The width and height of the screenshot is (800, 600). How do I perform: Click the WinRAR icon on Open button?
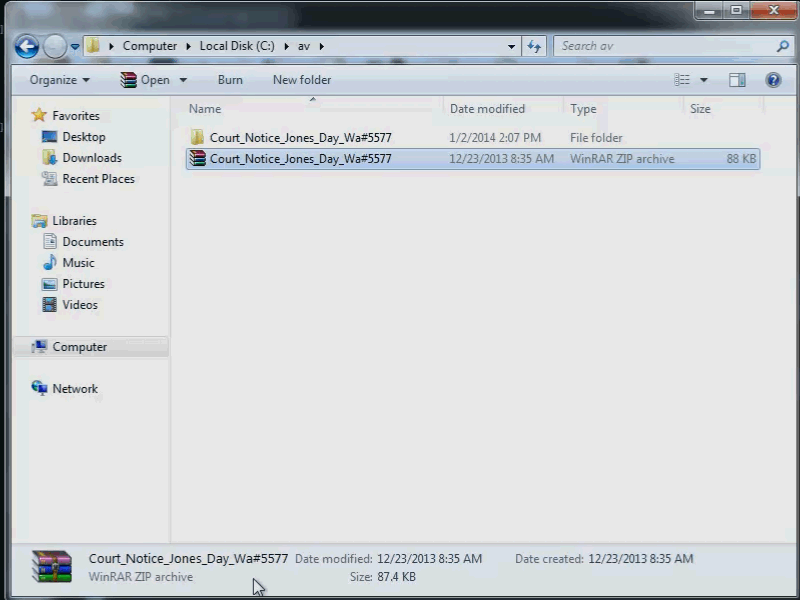click(128, 80)
